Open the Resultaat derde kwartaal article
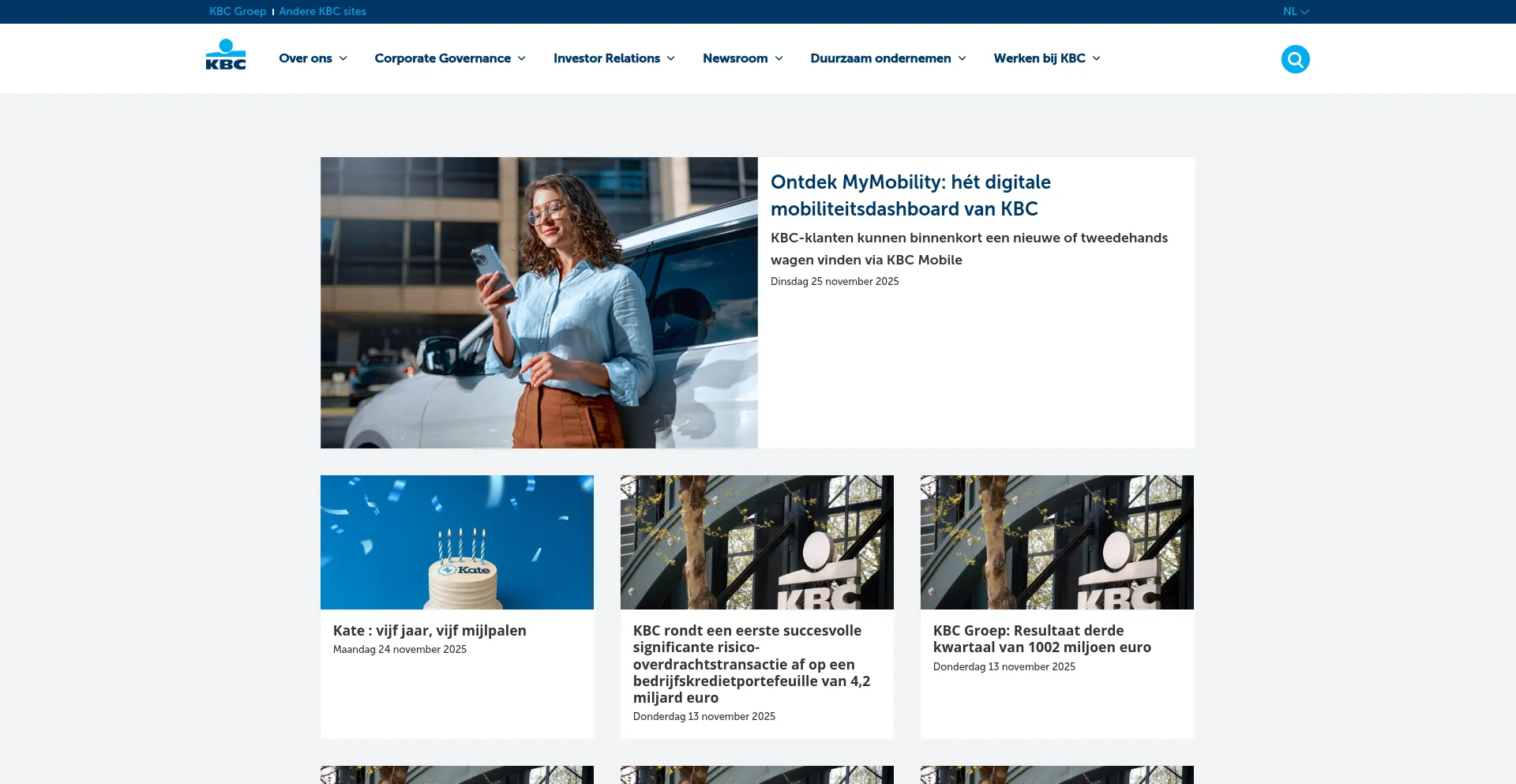Image resolution: width=1516 pixels, height=784 pixels. 1041,639
